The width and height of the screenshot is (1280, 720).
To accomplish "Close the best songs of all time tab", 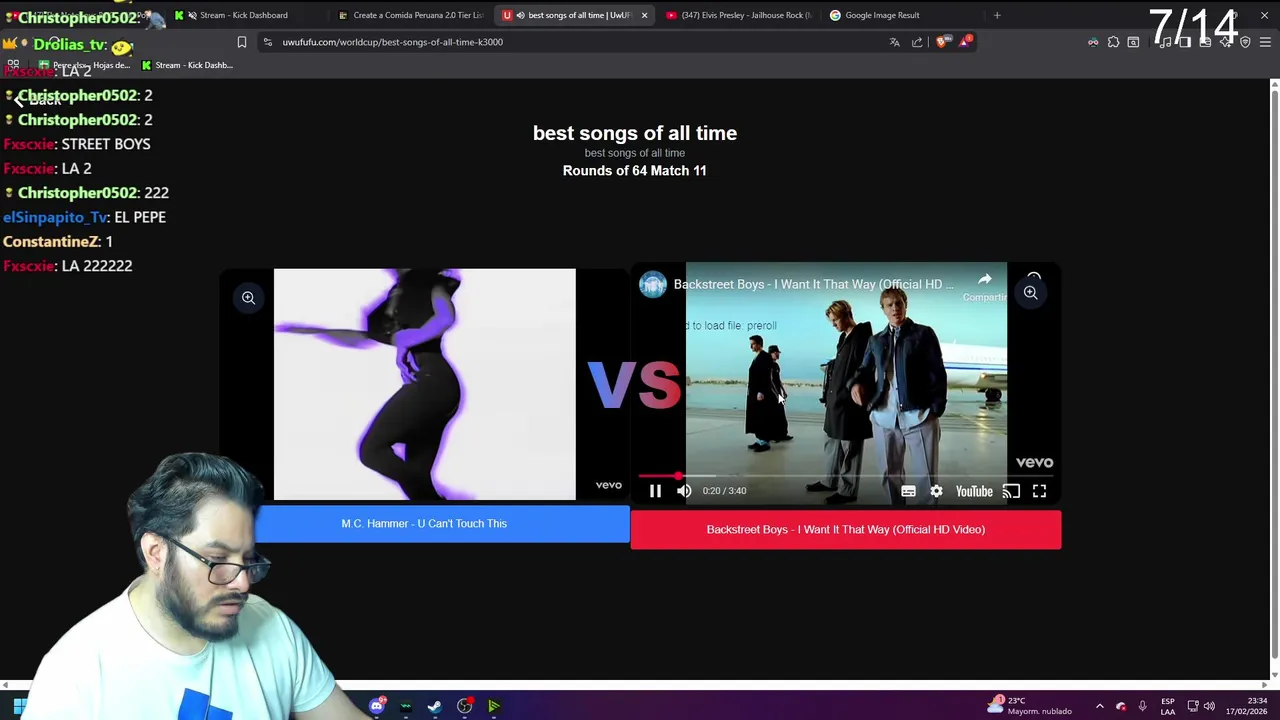I will (644, 15).
